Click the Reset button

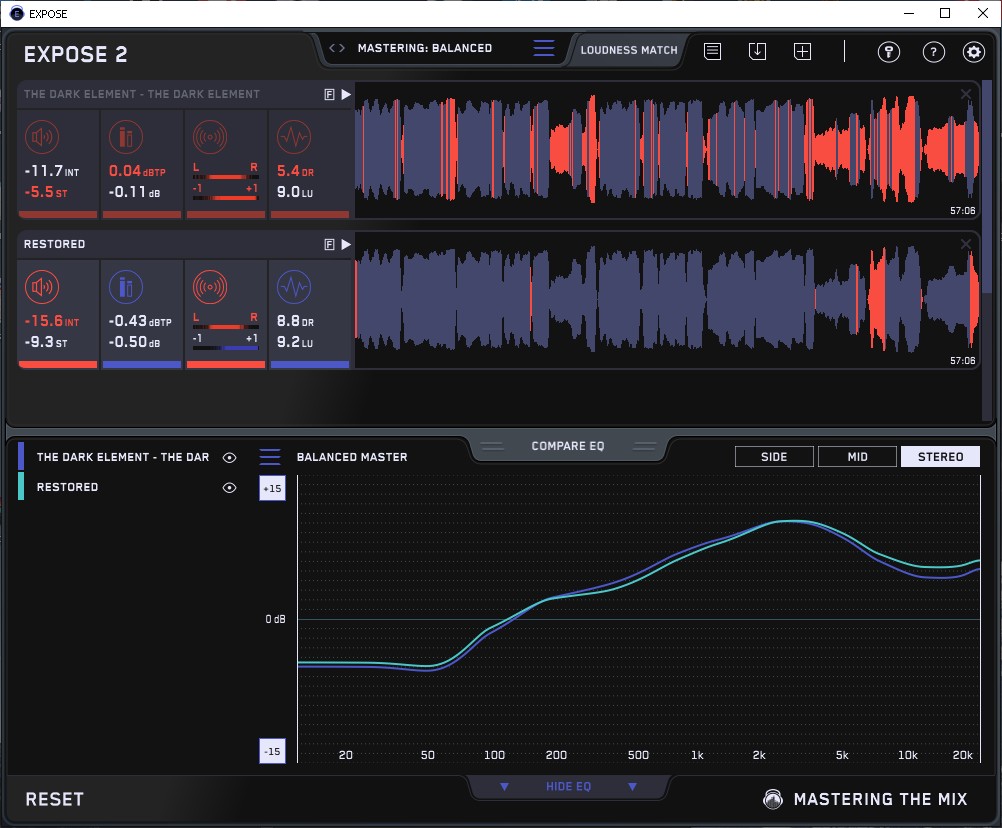point(54,799)
